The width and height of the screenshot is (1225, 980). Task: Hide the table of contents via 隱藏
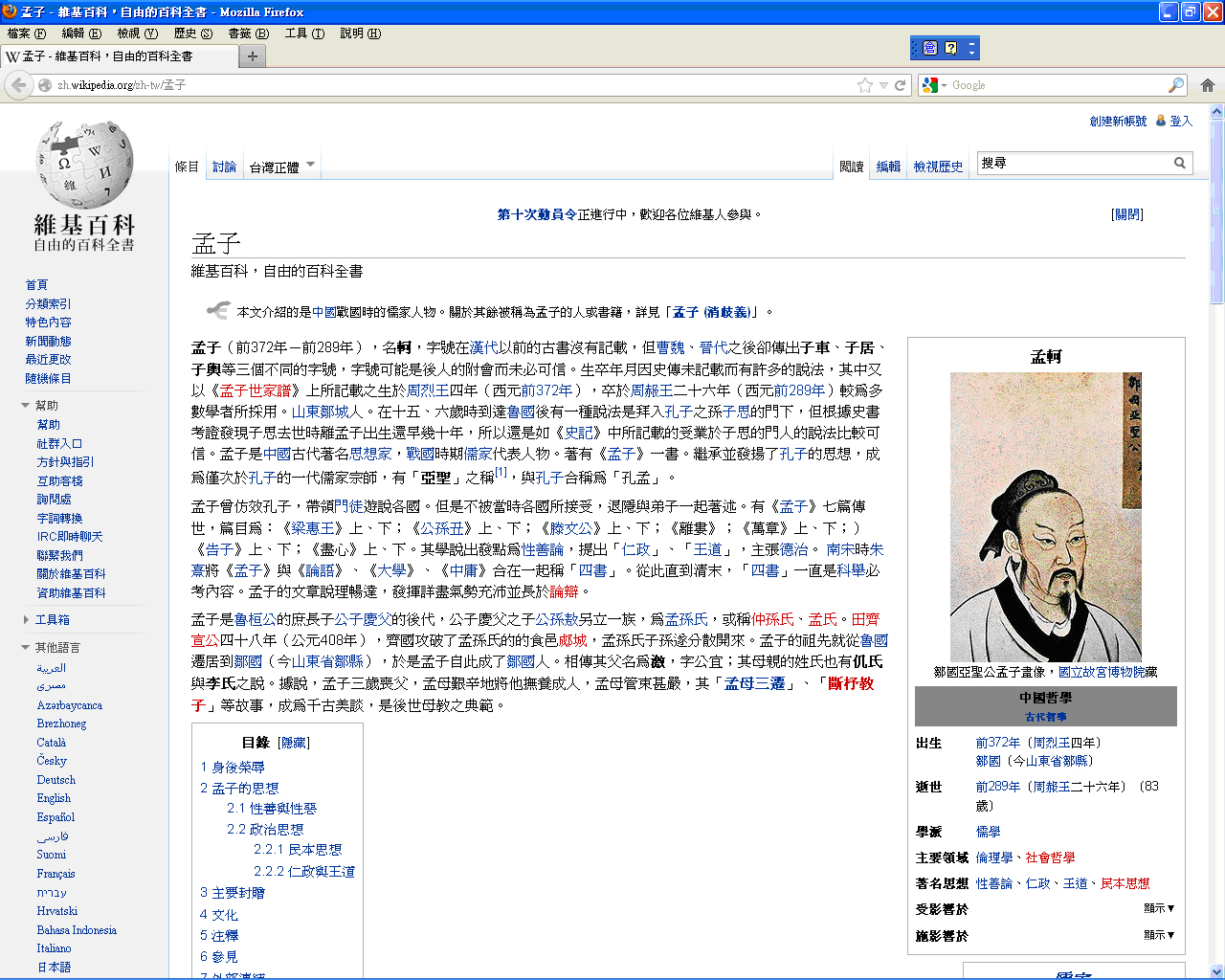click(293, 743)
